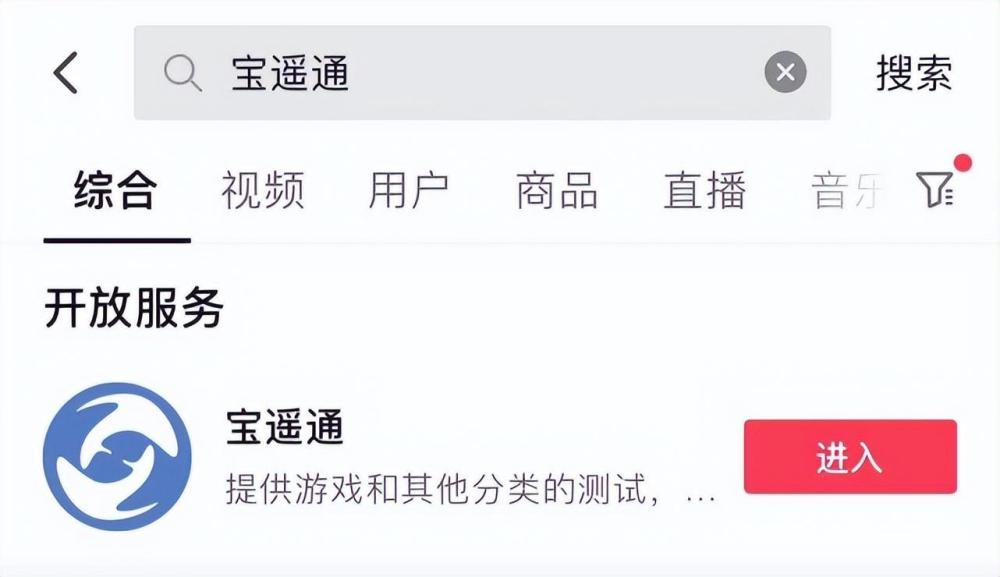Open the 直播 tab
Viewport: 1000px width, 577px height.
point(705,192)
